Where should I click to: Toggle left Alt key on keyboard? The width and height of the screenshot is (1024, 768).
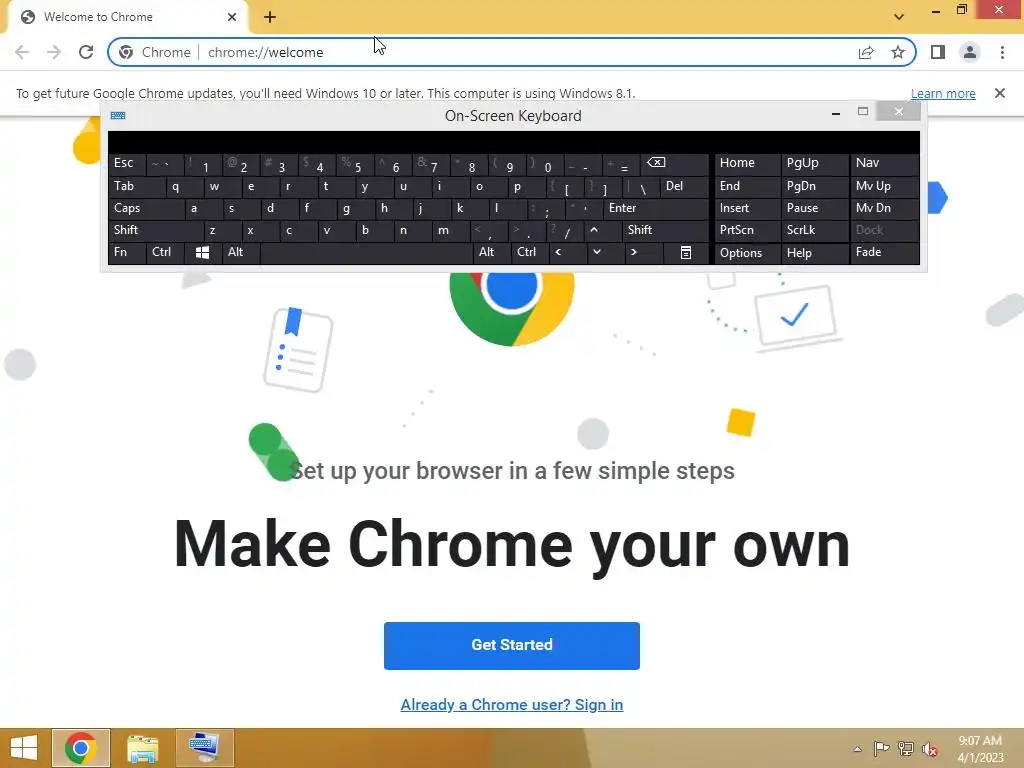point(241,252)
